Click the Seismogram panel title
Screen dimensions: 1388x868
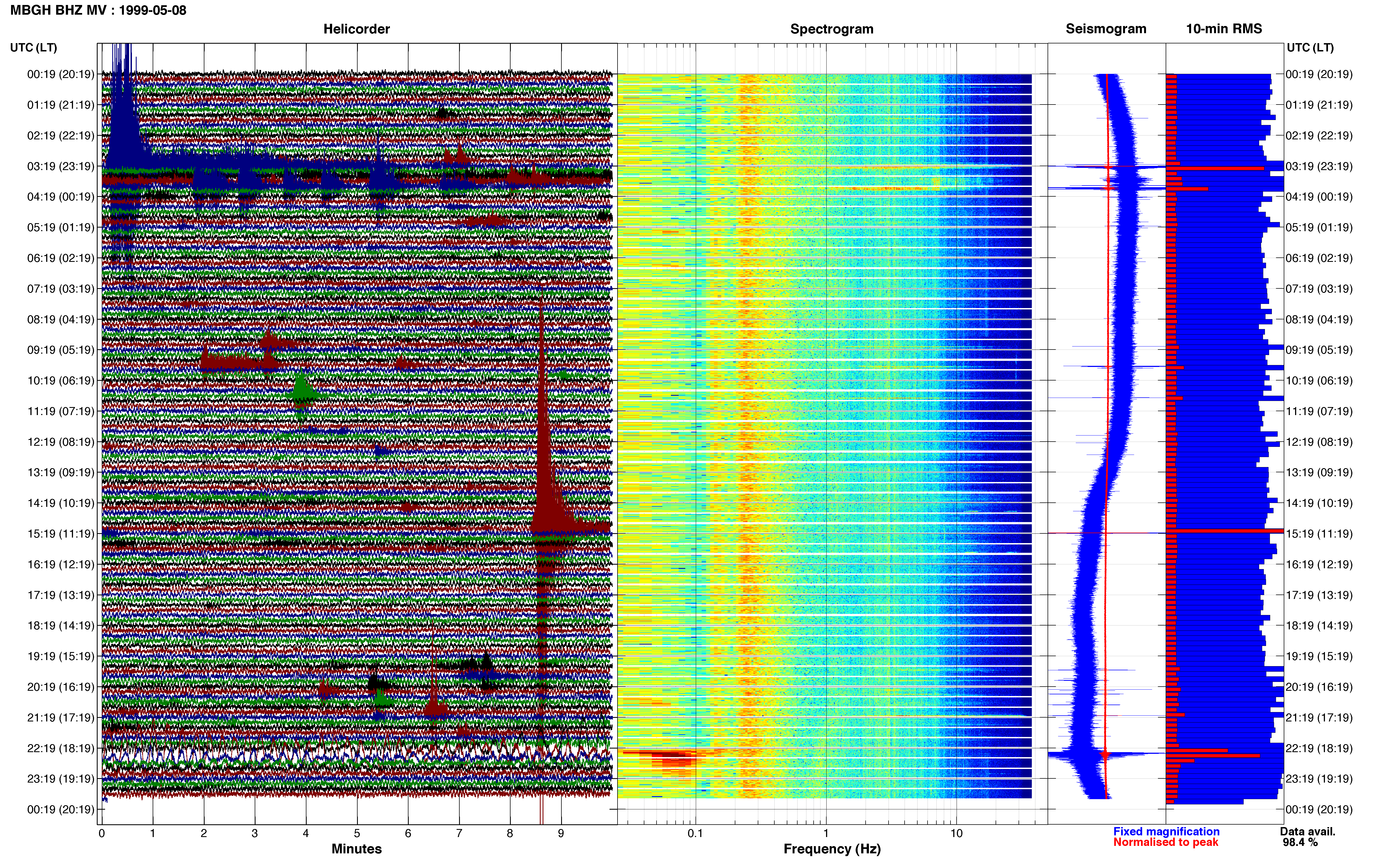coord(1106,29)
